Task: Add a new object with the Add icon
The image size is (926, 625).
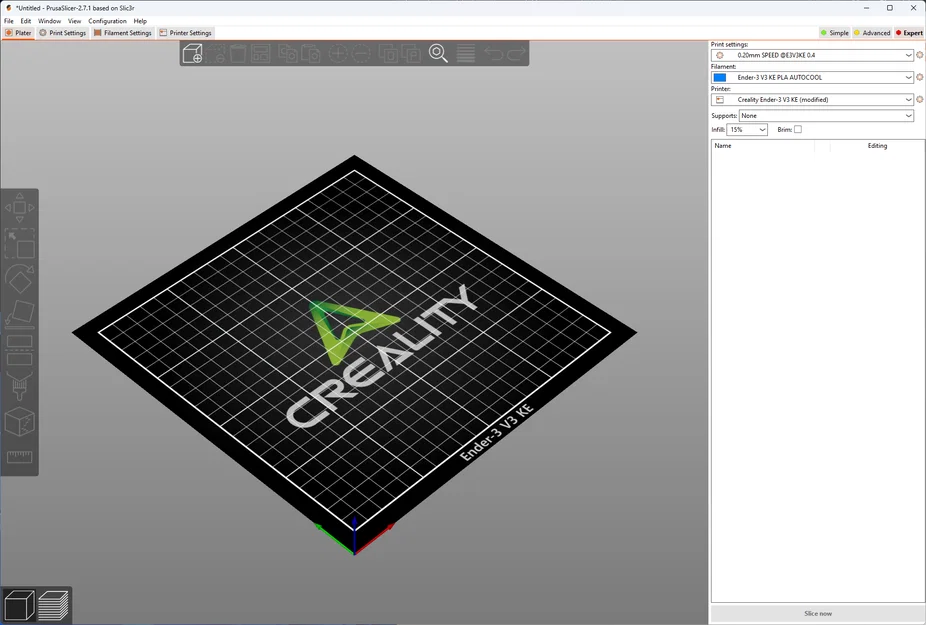Action: [192, 54]
